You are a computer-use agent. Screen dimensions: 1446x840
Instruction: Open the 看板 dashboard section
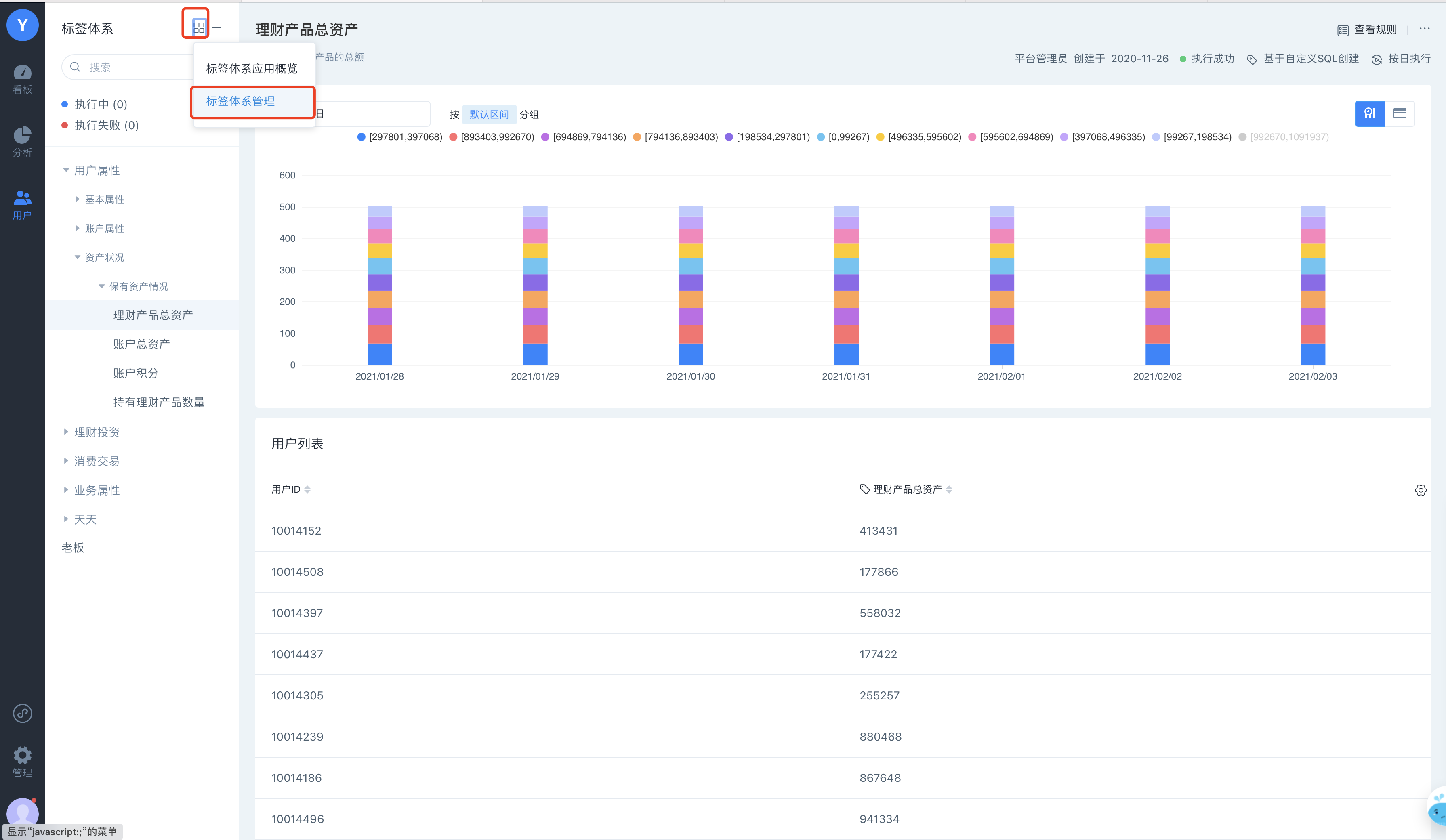point(22,79)
